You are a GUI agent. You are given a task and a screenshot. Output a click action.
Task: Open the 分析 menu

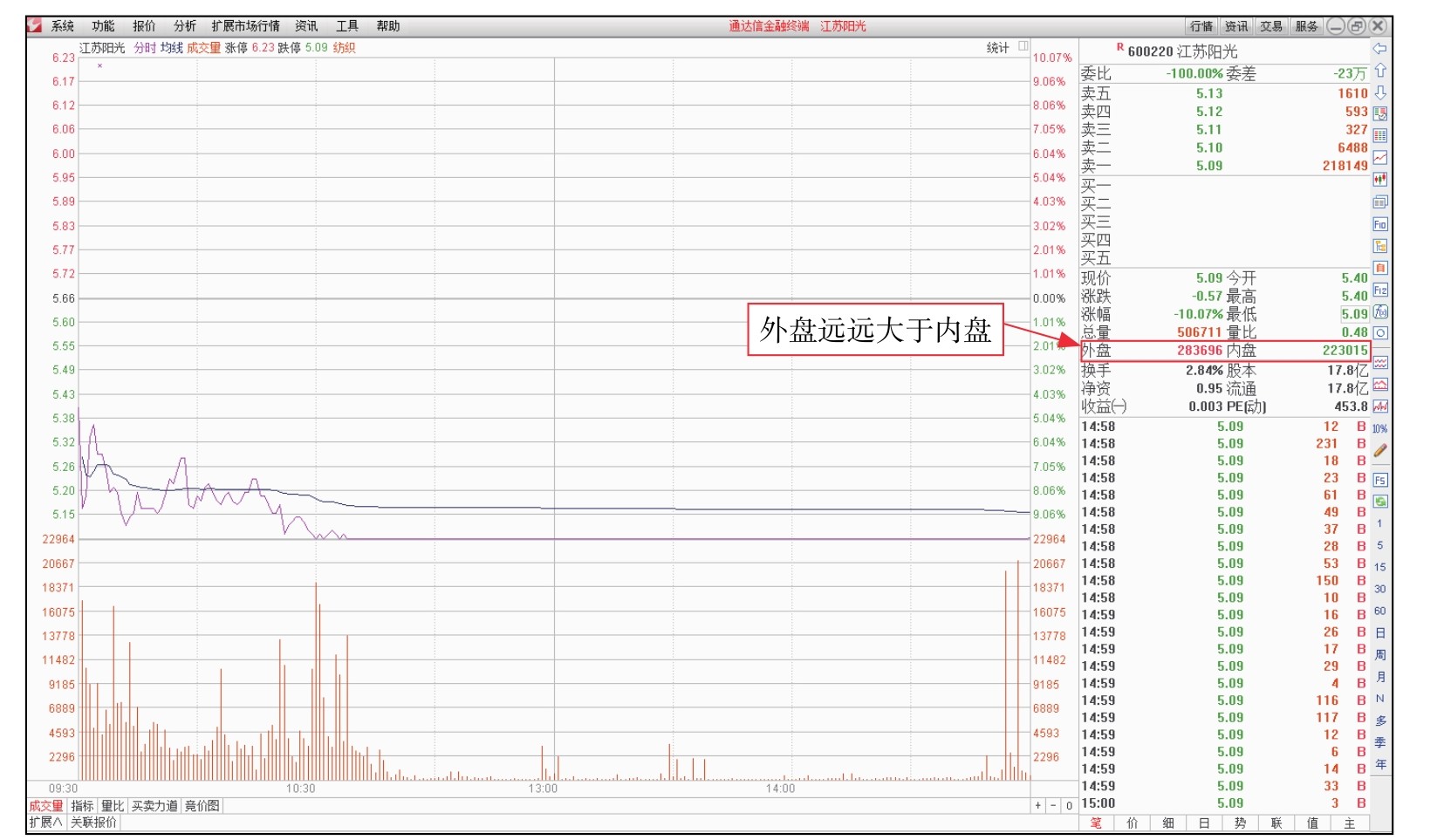(x=184, y=26)
